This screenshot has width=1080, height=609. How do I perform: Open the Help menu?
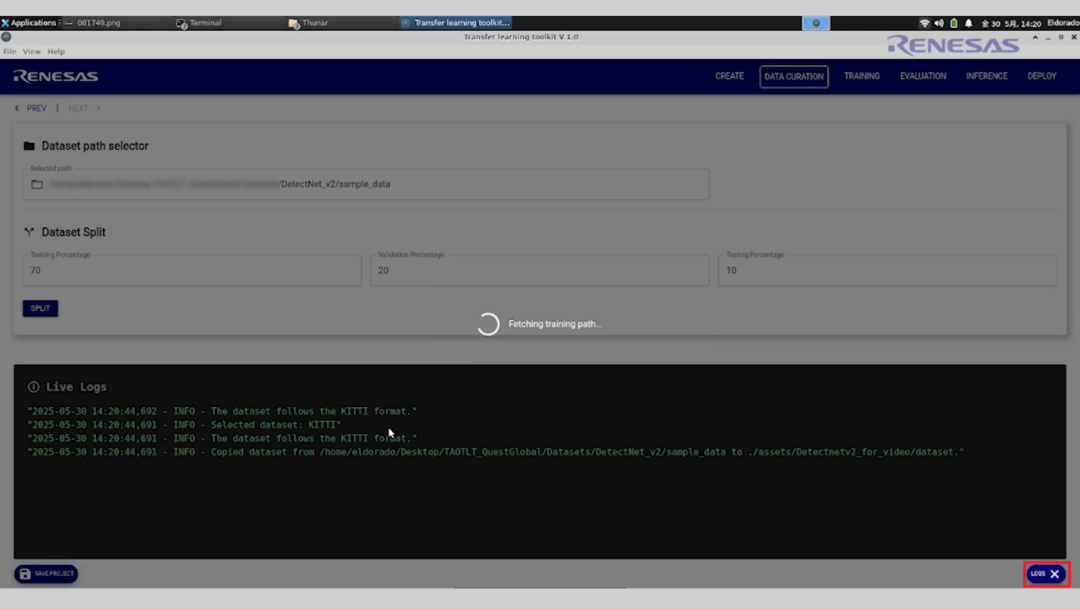point(56,51)
